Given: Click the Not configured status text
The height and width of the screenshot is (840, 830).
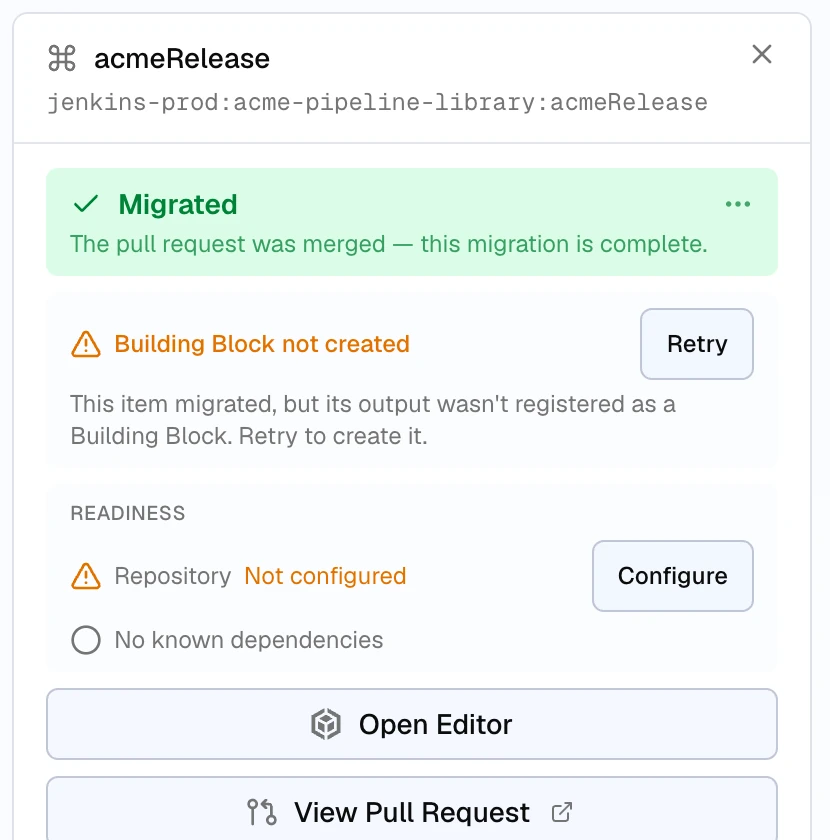Looking at the screenshot, I should 325,576.
